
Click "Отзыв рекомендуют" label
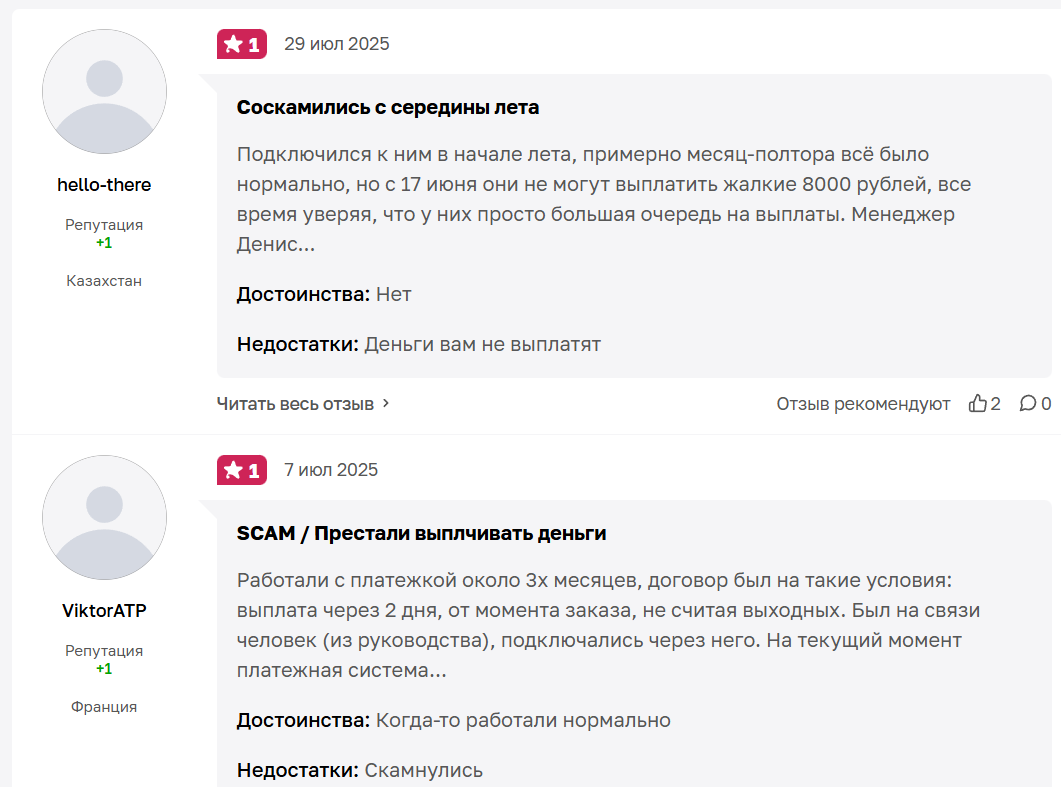point(863,404)
